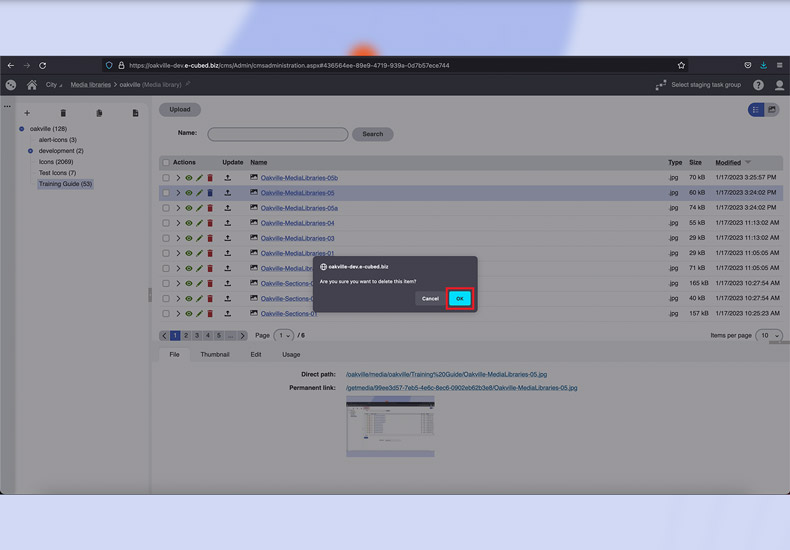Click the plus icon to add a folder

click(27, 113)
